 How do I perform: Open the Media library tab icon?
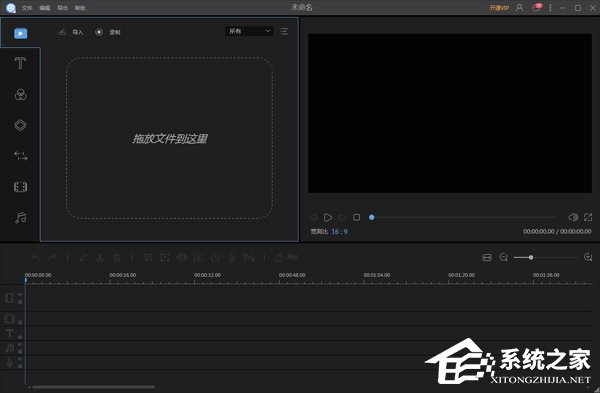21,33
